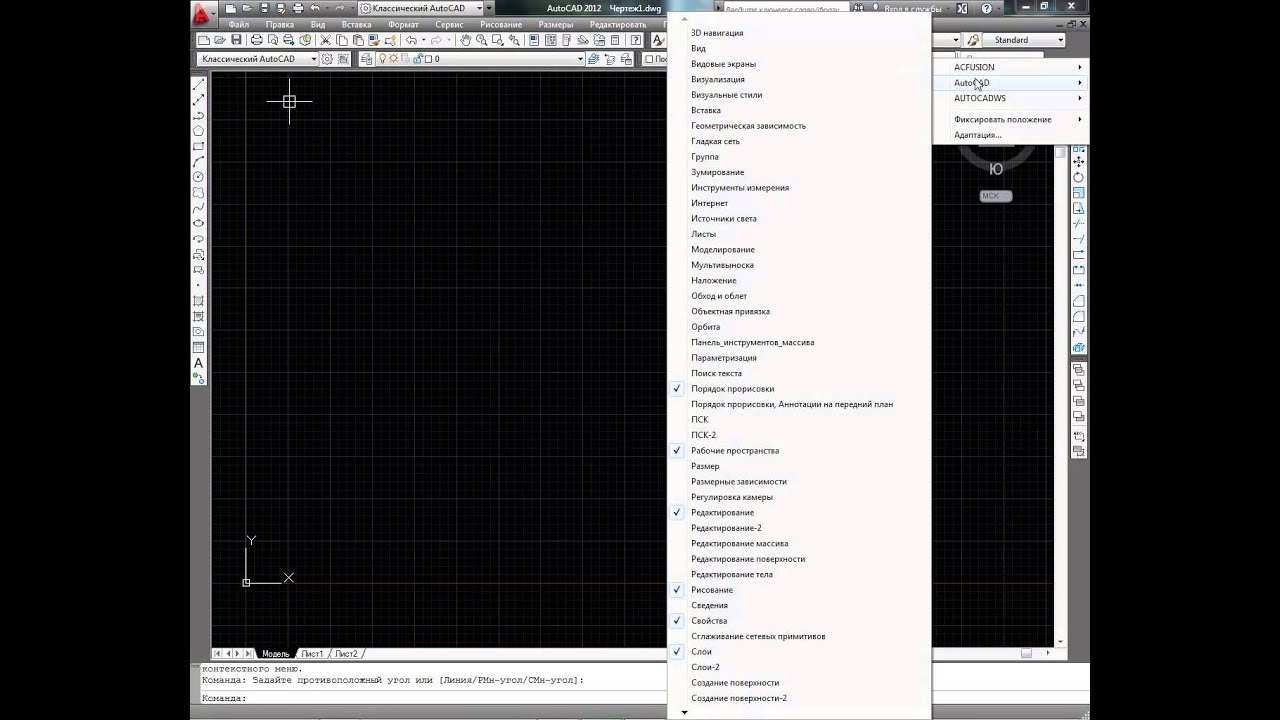Screen dimensions: 1280x720
Task: Select the Polygon draw tool
Action: coord(198,130)
